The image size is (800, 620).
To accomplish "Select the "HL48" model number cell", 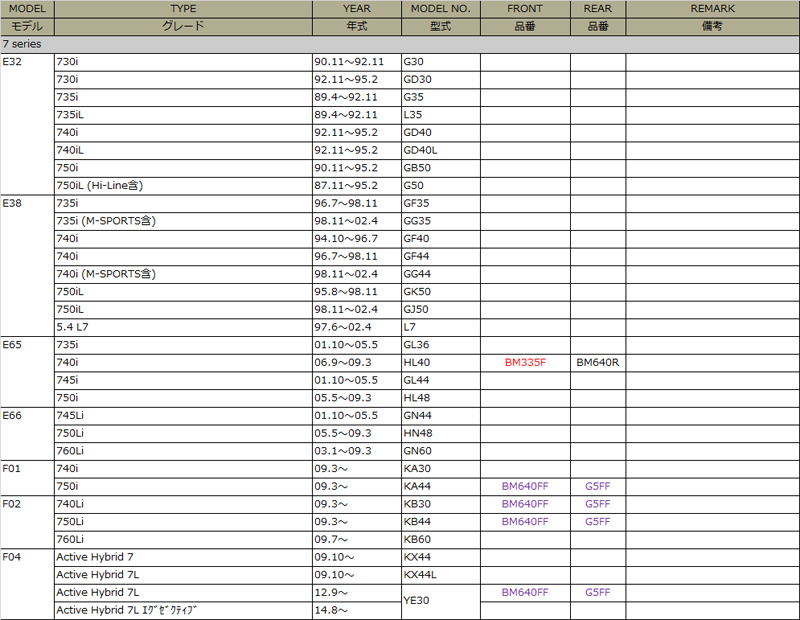I will (441, 398).
